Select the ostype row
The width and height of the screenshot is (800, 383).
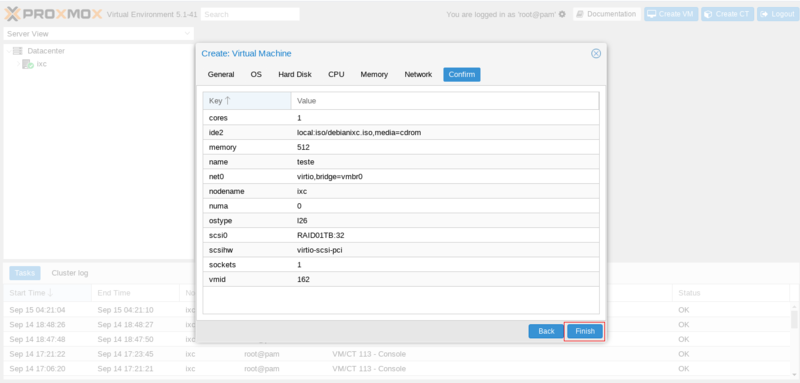click(x=401, y=221)
